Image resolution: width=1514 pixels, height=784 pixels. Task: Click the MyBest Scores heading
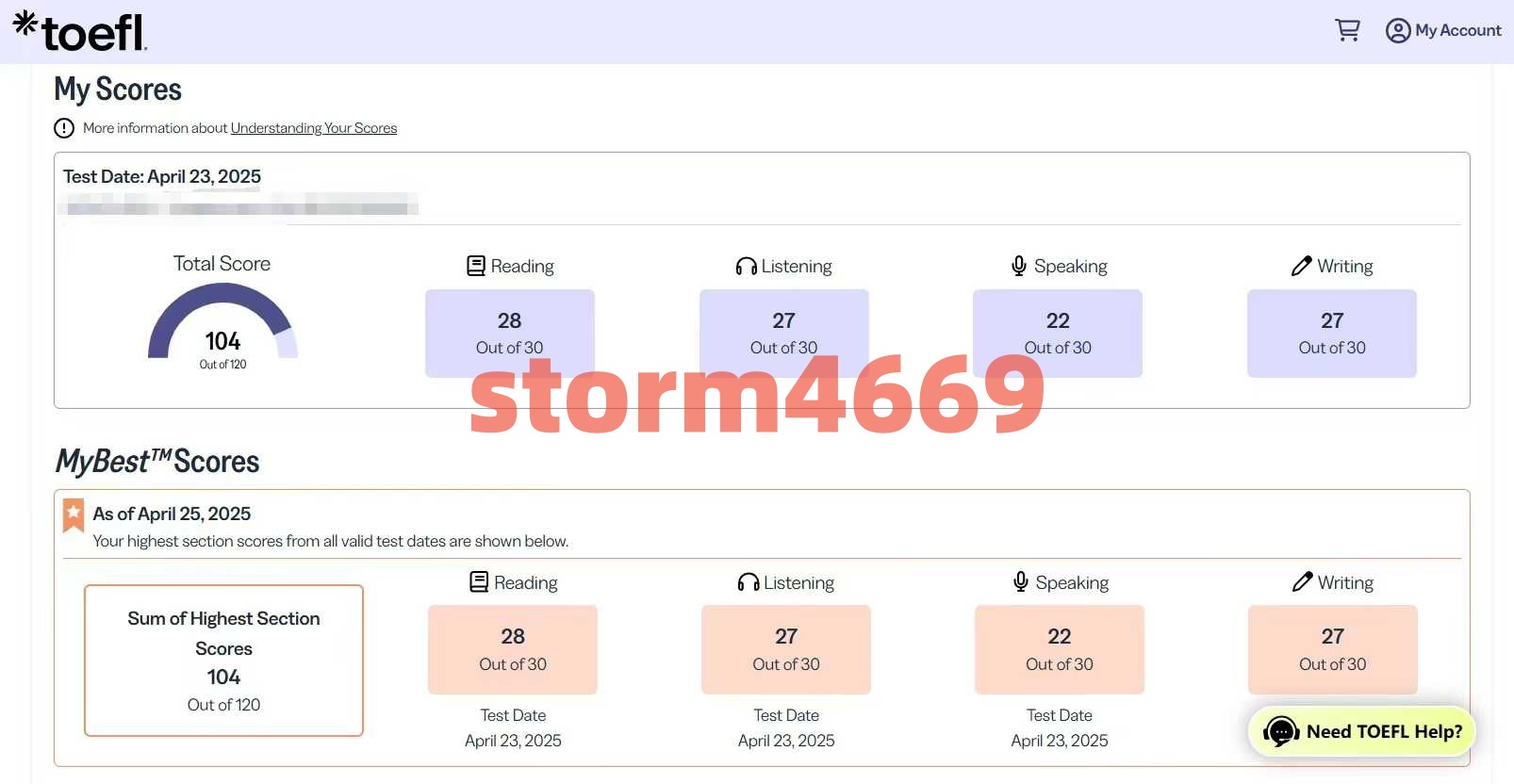[x=157, y=462]
